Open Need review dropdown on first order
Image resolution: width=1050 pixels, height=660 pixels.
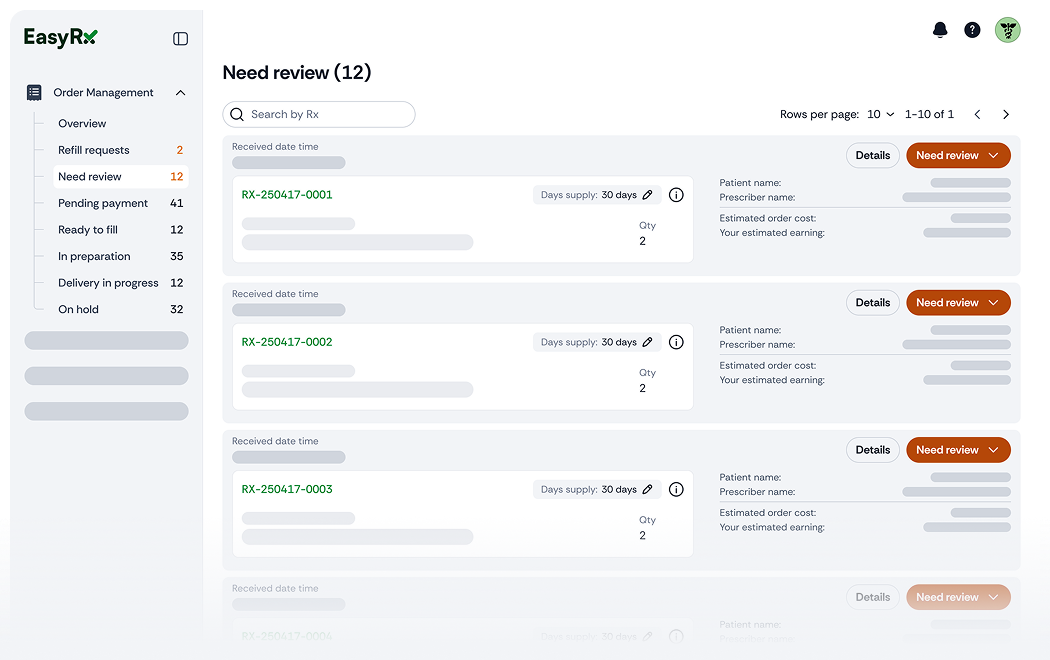click(x=993, y=155)
